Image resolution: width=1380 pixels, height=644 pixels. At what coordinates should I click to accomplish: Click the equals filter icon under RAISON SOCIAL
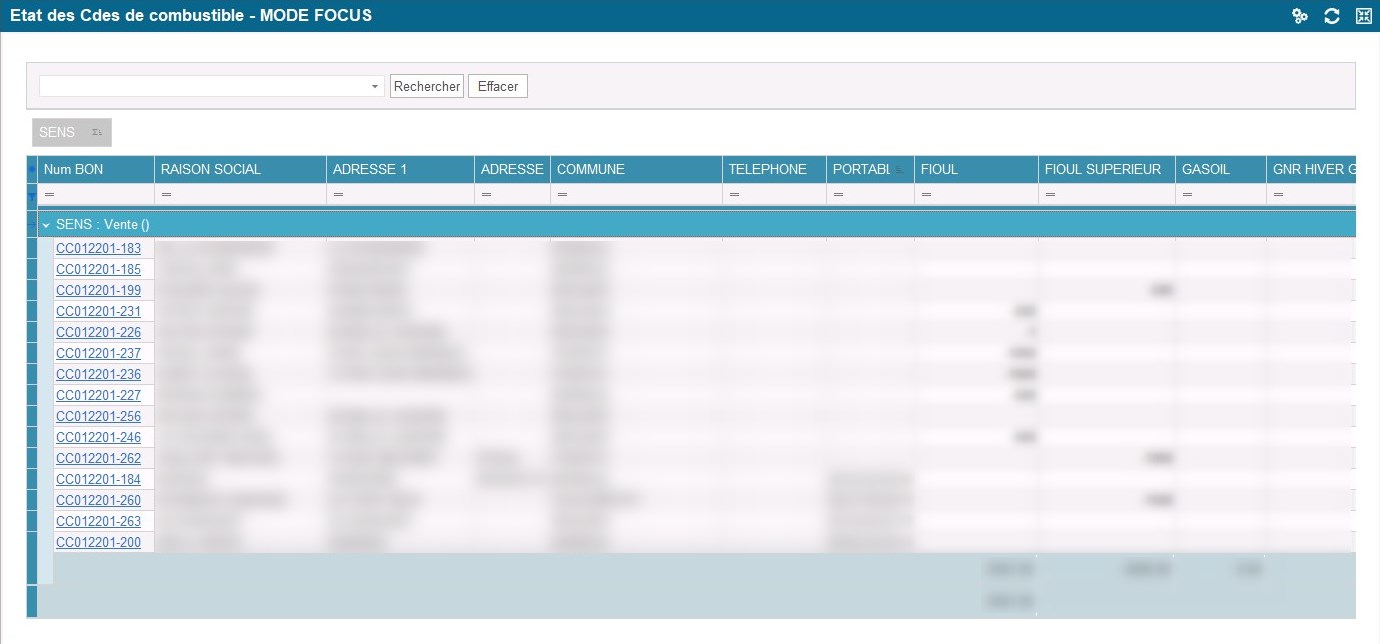(164, 194)
